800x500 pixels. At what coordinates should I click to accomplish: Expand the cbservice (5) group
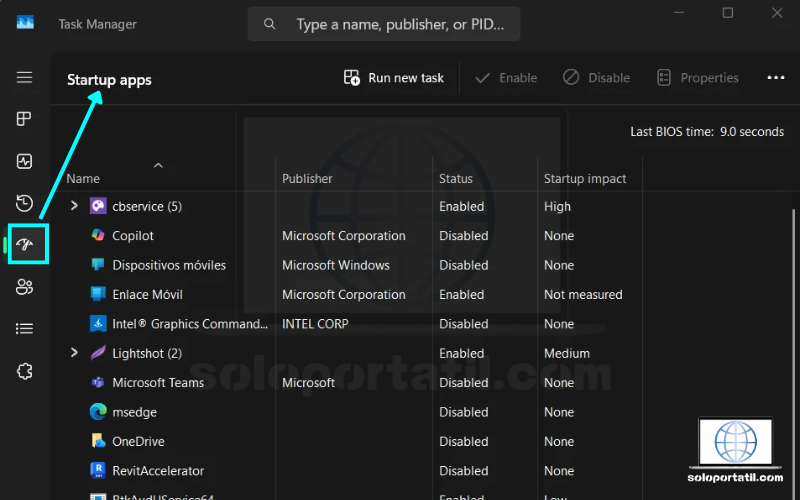pyautogui.click(x=74, y=206)
